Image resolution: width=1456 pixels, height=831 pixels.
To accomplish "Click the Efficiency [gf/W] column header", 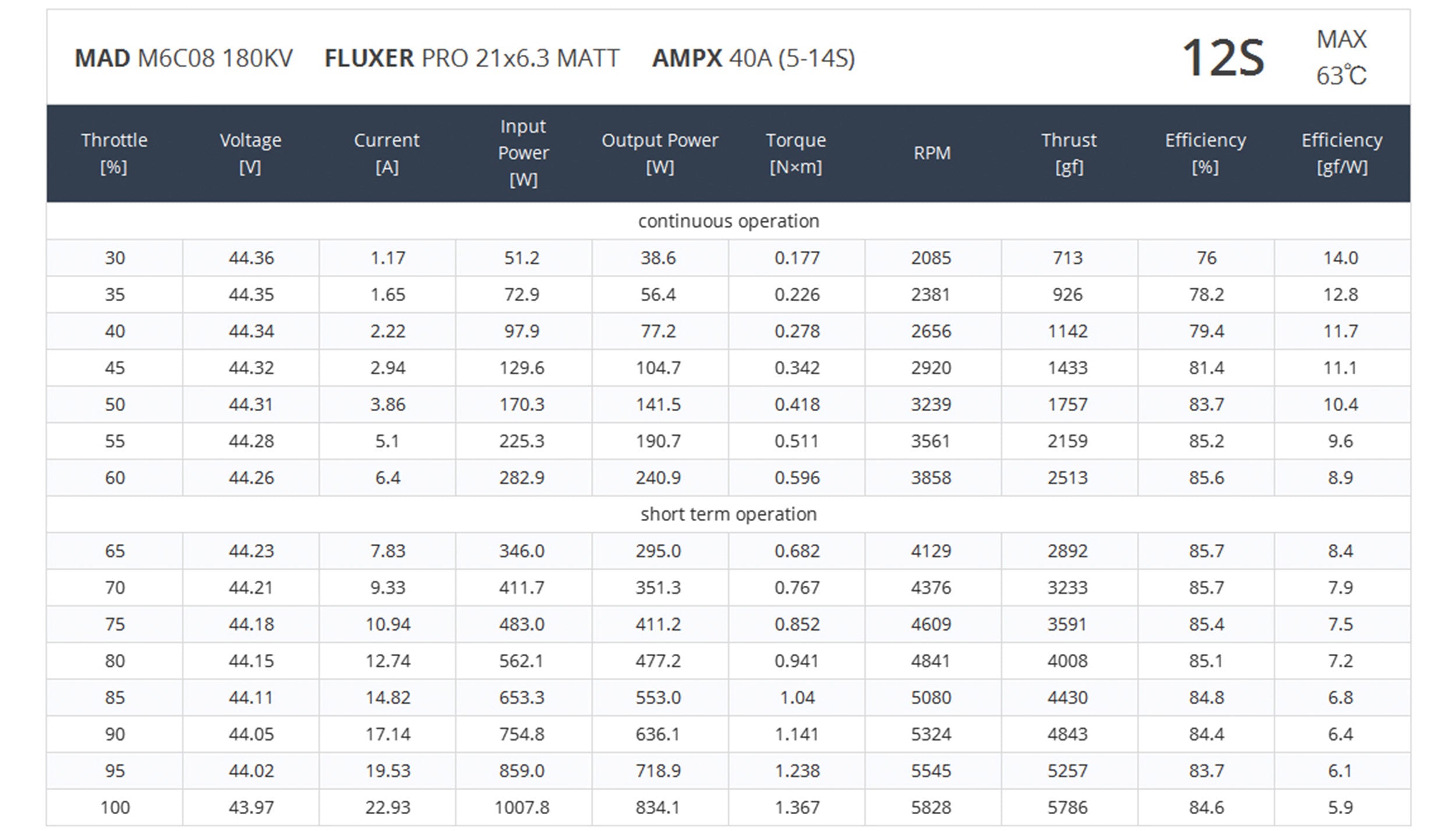I will point(1341,153).
